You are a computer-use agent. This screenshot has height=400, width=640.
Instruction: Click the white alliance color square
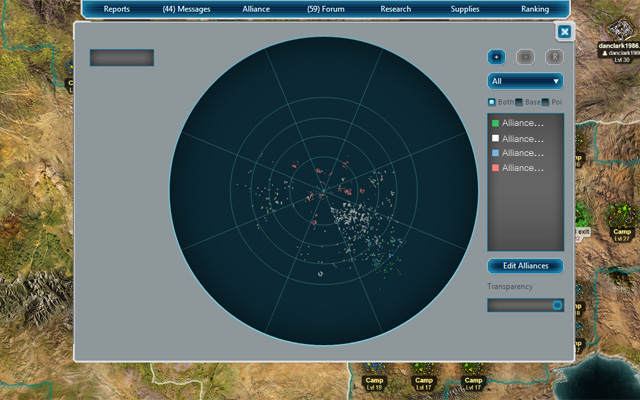[496, 139]
